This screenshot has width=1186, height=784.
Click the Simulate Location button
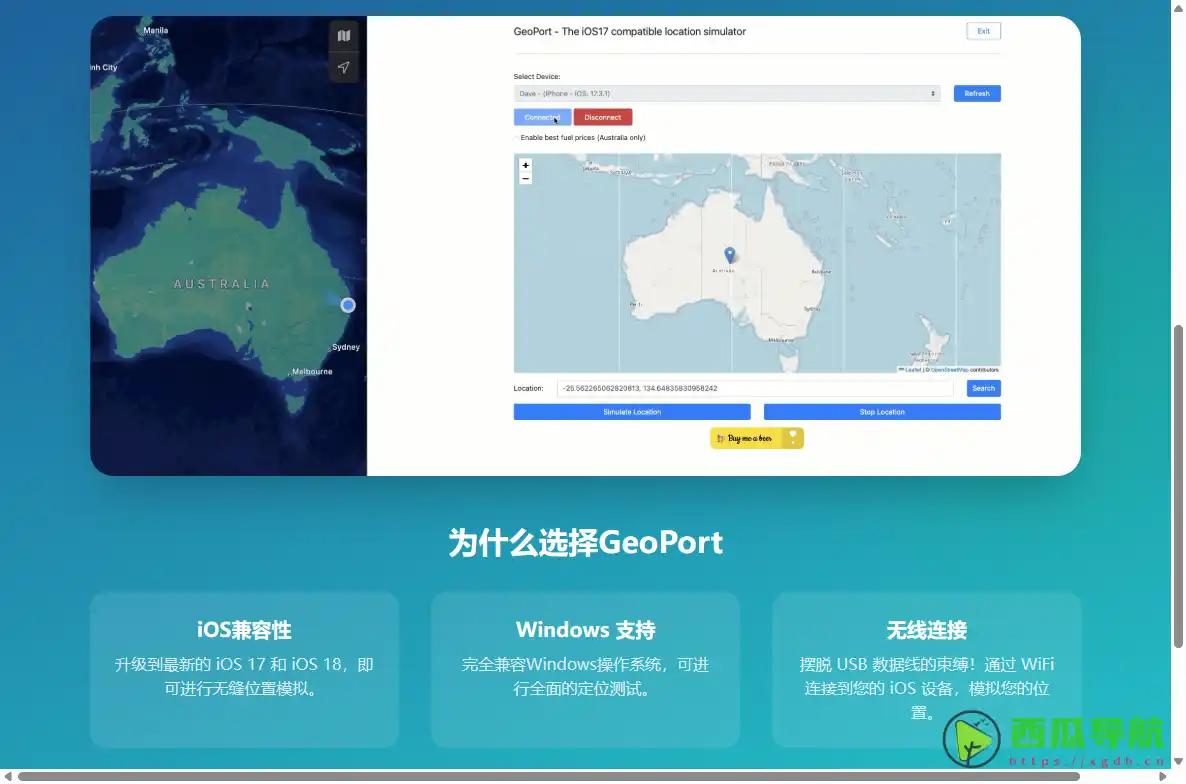tap(632, 412)
